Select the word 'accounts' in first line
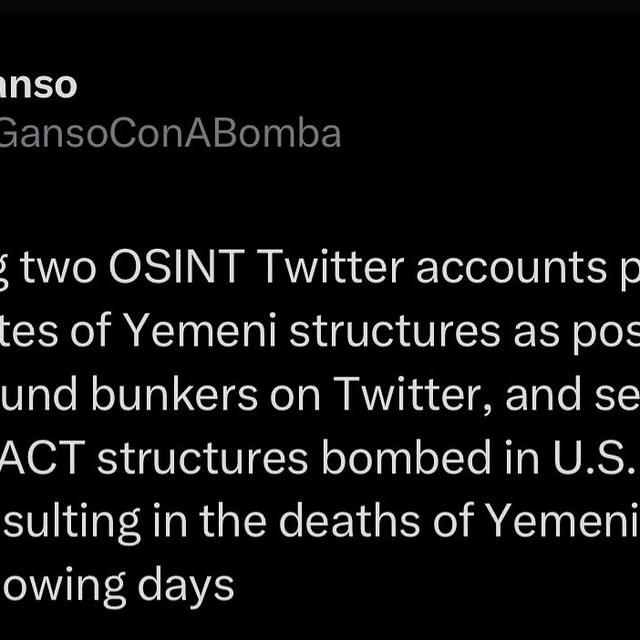 pos(512,270)
